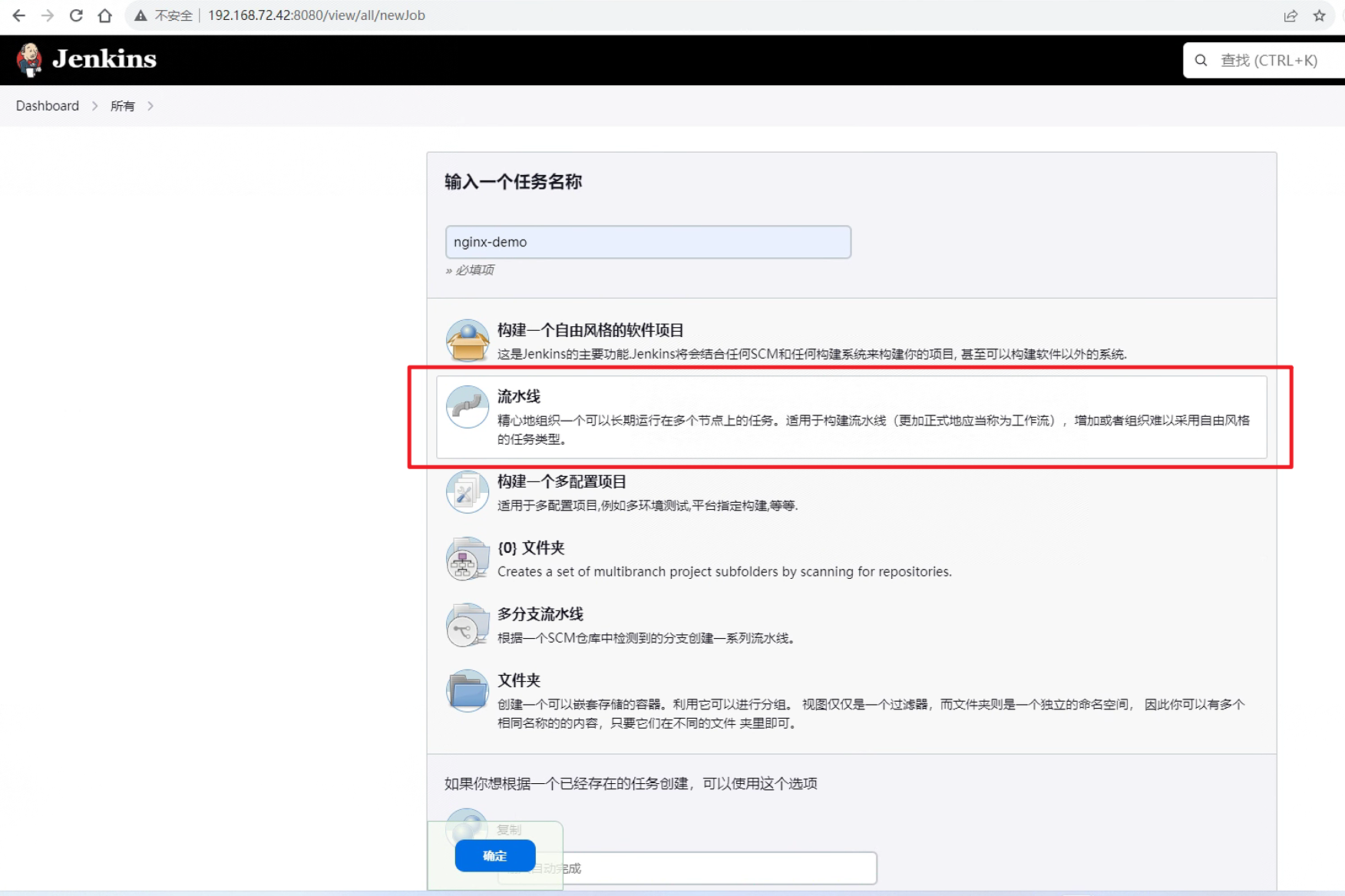Click the browser forward arrow

click(x=48, y=15)
